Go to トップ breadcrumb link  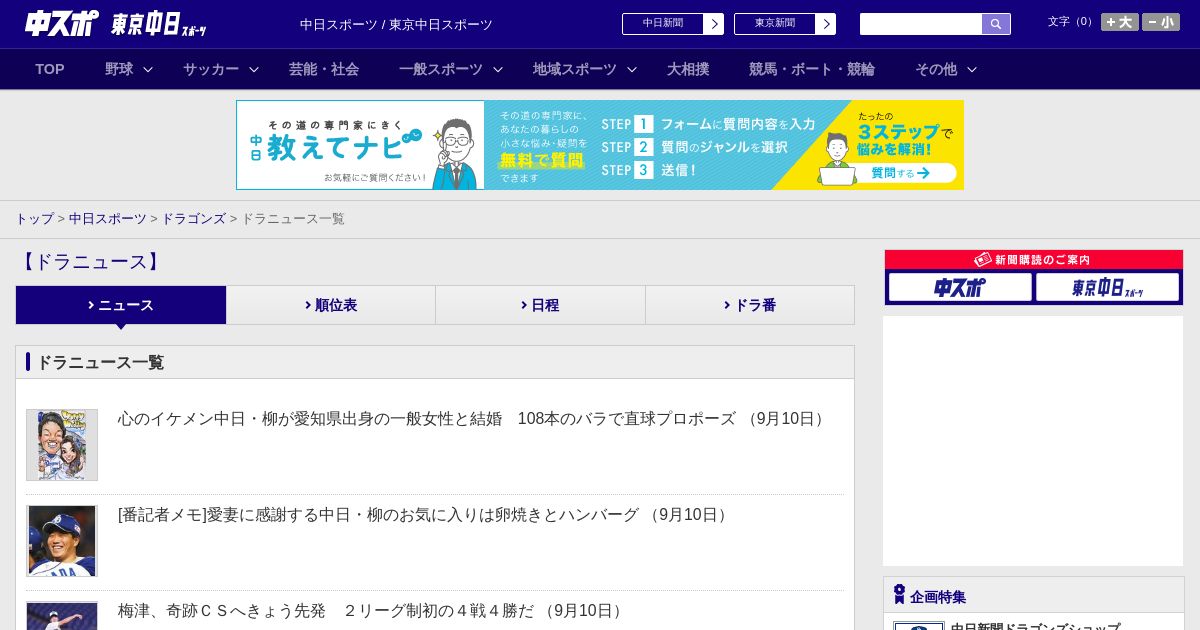pyautogui.click(x=34, y=219)
